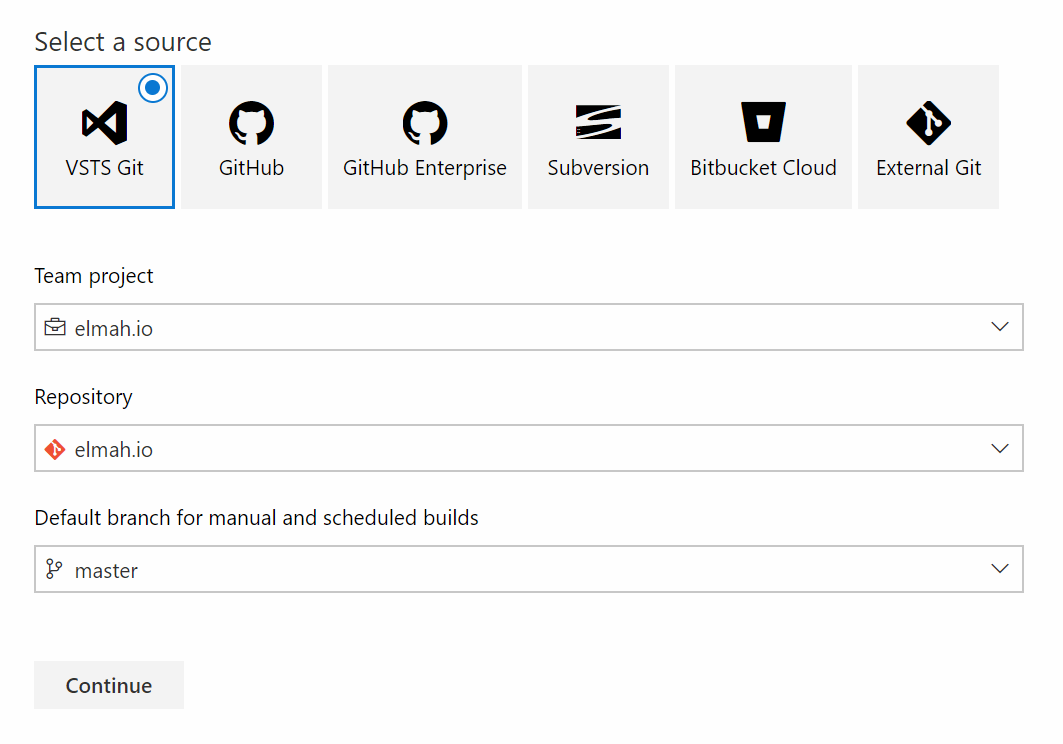Select the External Git source icon

927,123
